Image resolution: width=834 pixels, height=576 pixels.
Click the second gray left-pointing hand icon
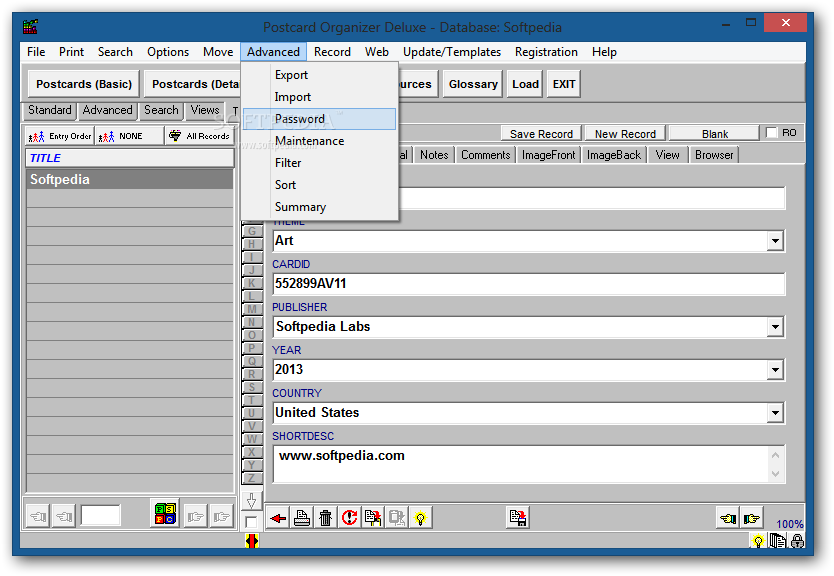pos(64,516)
